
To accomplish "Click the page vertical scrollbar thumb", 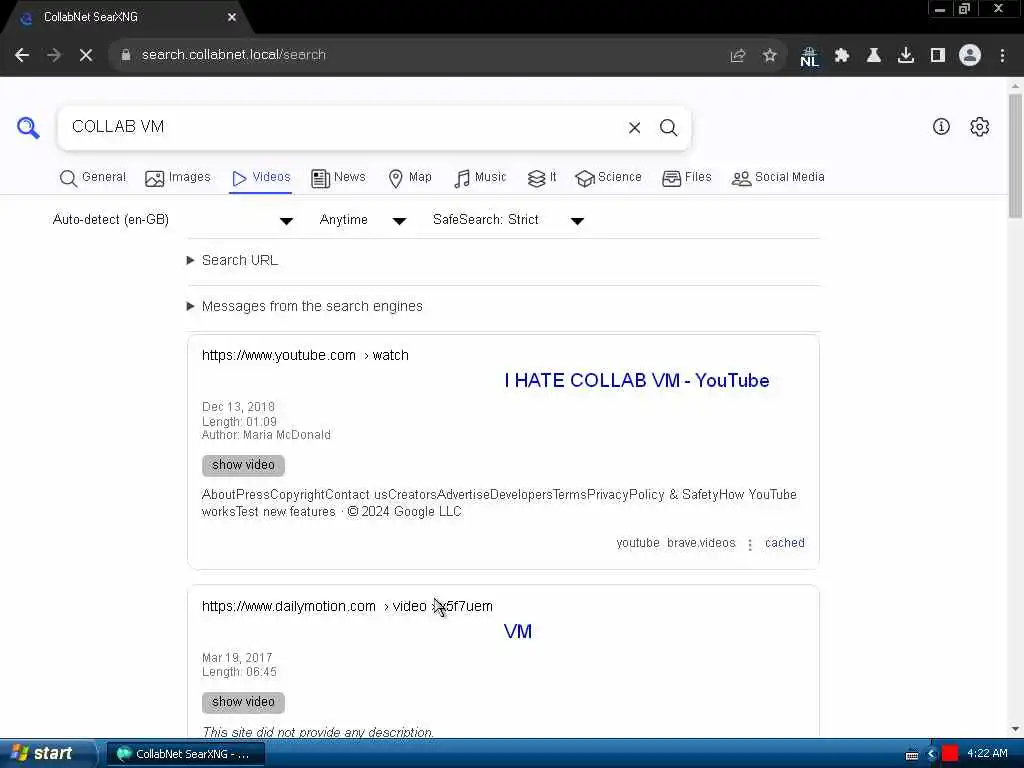I will (x=1015, y=155).
